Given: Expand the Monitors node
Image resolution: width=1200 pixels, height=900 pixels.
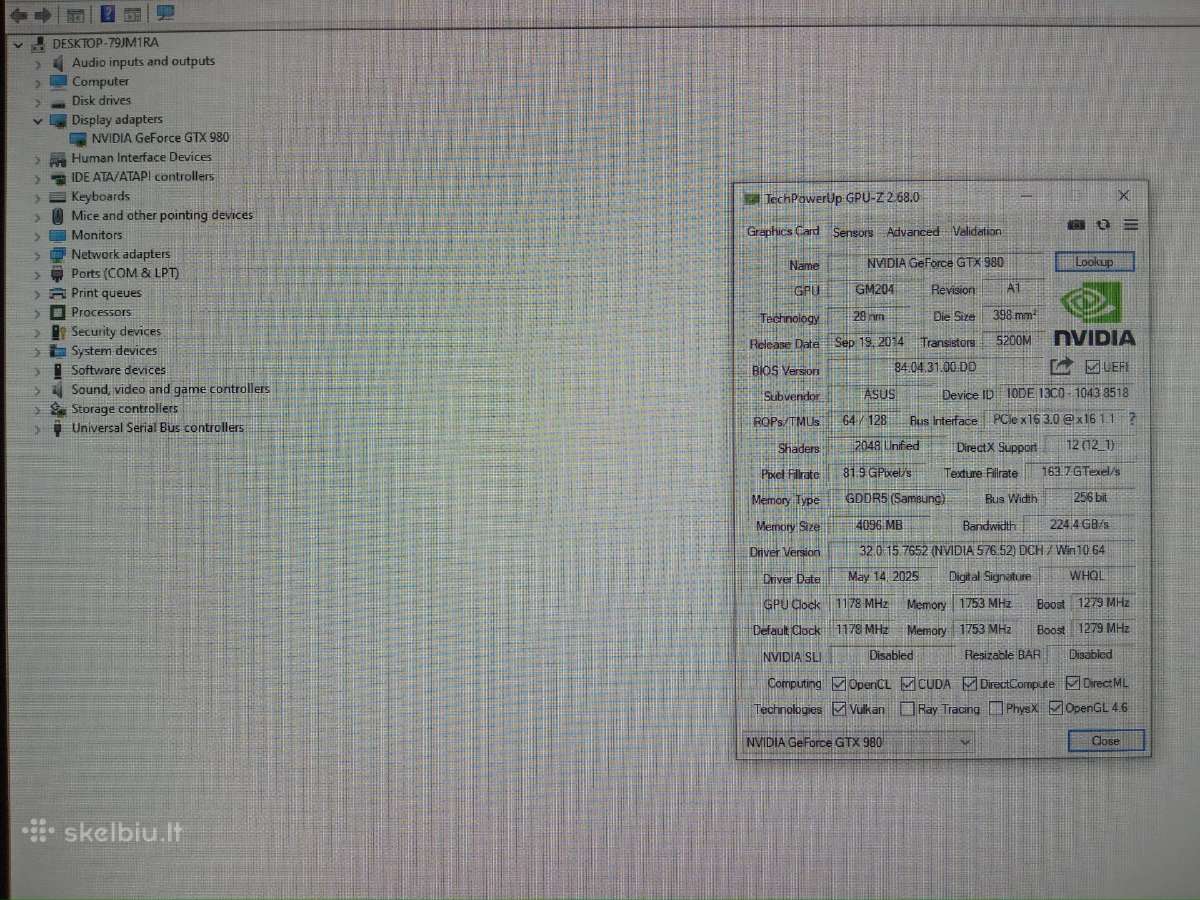Looking at the screenshot, I should tap(38, 236).
